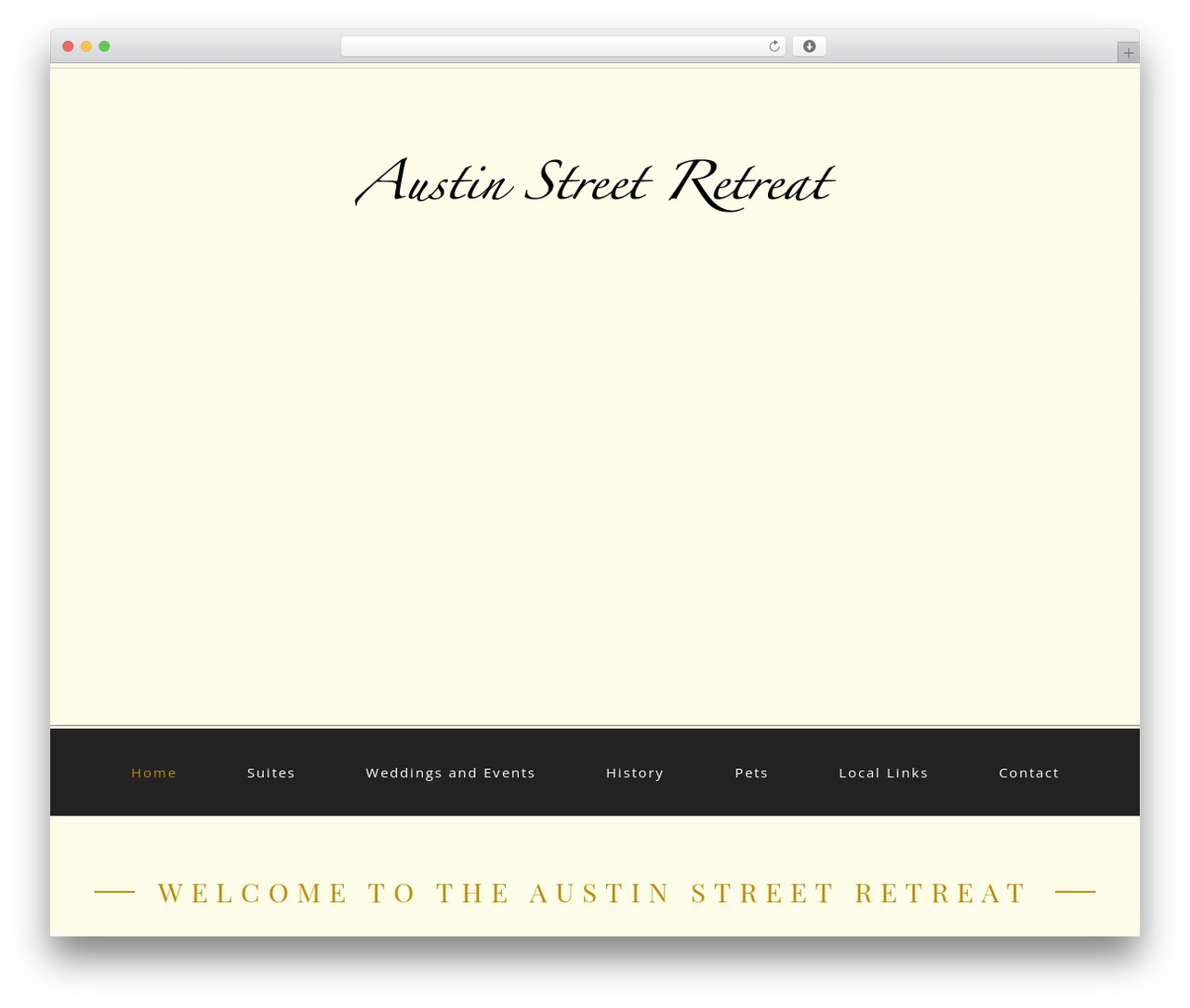The image size is (1190, 1008).
Task: Click the Welcome to the Austin Street Retreat heading
Action: 593,893
